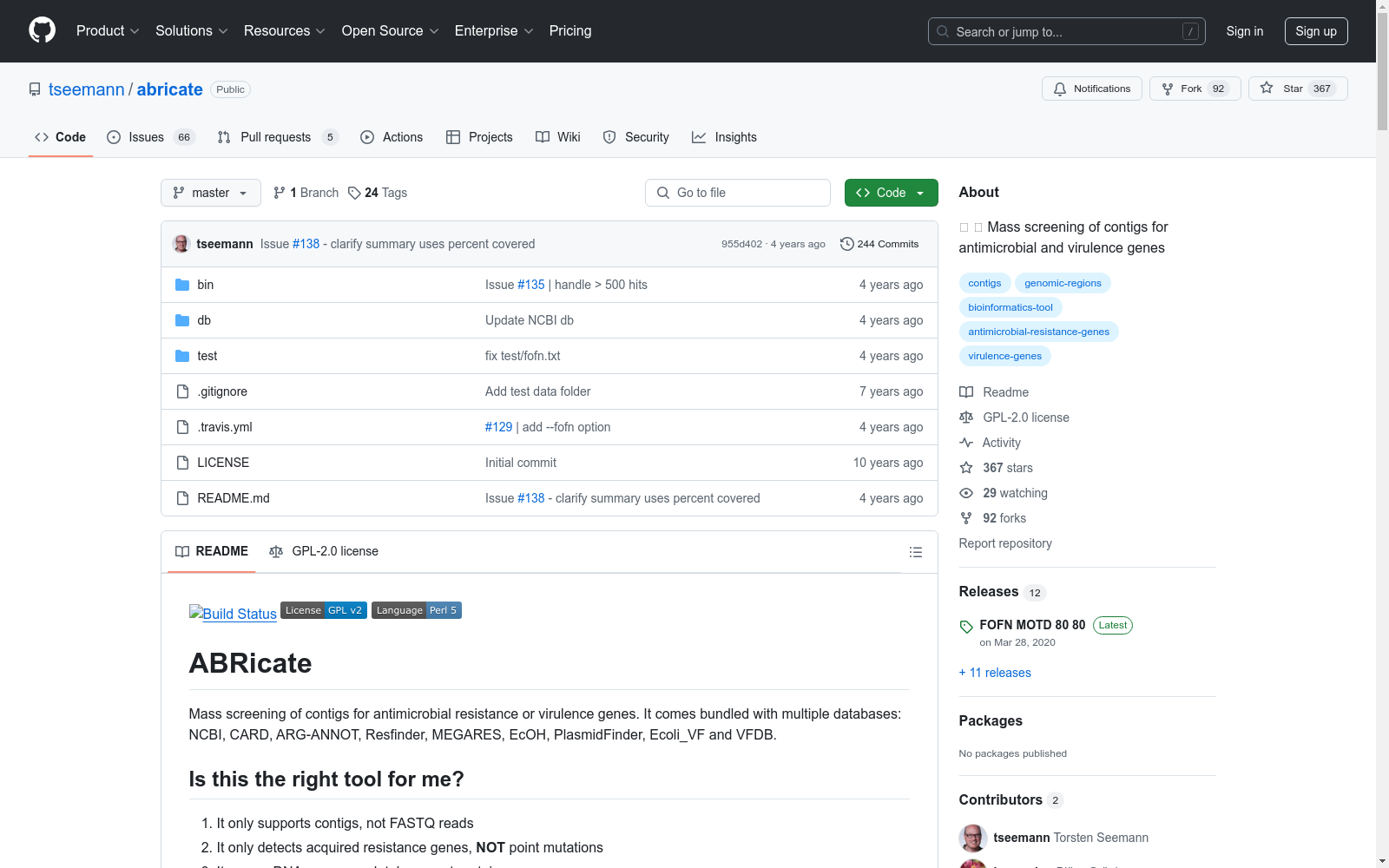This screenshot has width=1389, height=868.
Task: Star the abricate repository
Action: [1297, 89]
